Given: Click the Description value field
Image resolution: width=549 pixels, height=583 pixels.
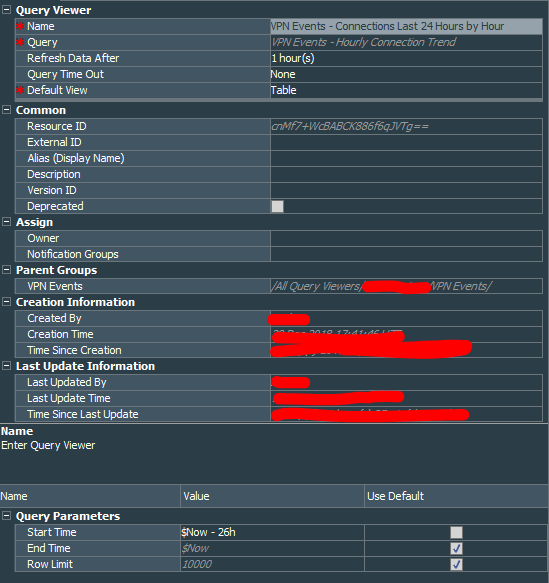Looking at the screenshot, I should tap(406, 174).
